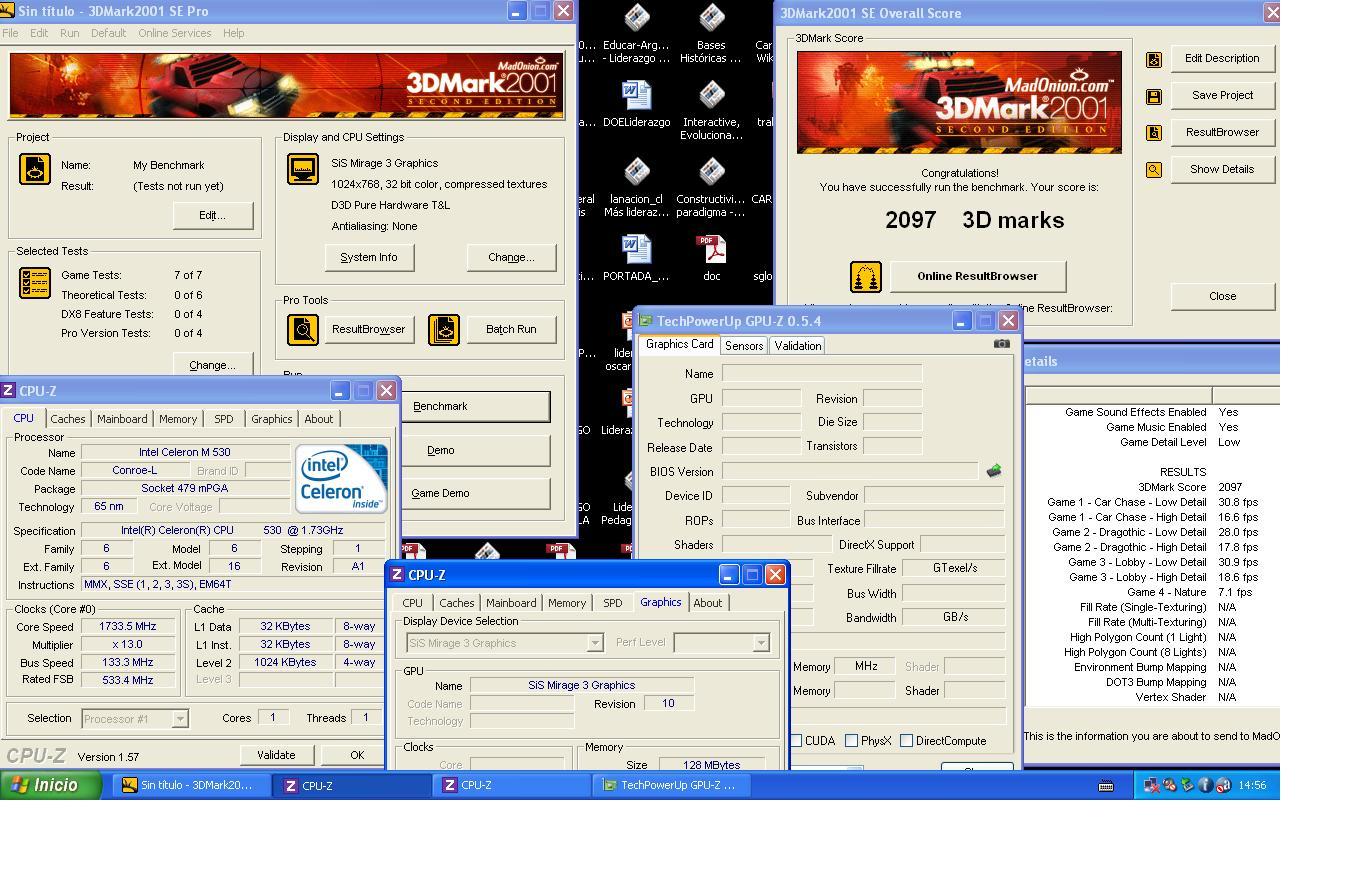The image size is (1365, 886).
Task: Click the GPU-Z title bar icon
Action: point(646,321)
